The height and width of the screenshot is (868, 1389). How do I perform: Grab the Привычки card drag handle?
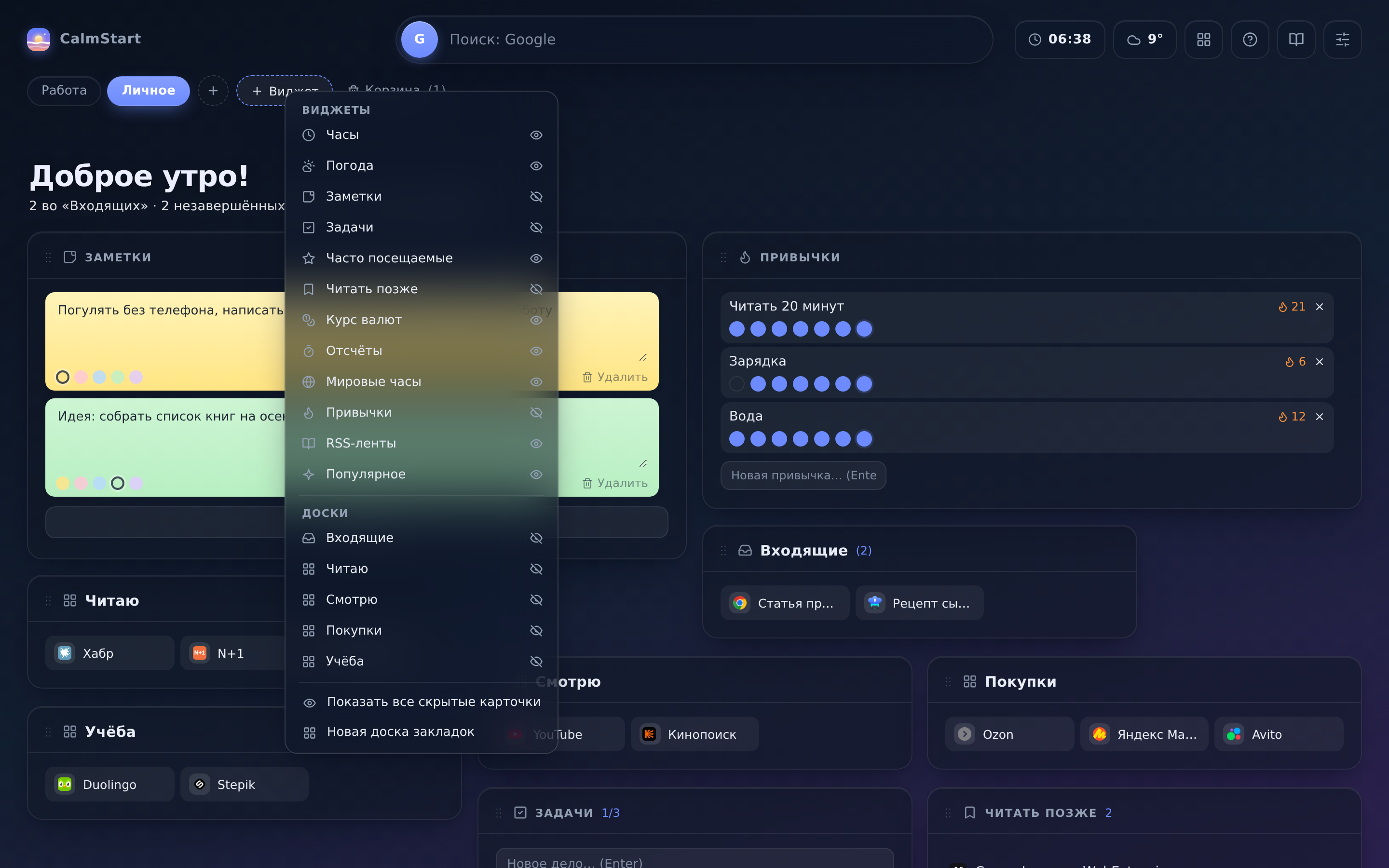pos(723,257)
